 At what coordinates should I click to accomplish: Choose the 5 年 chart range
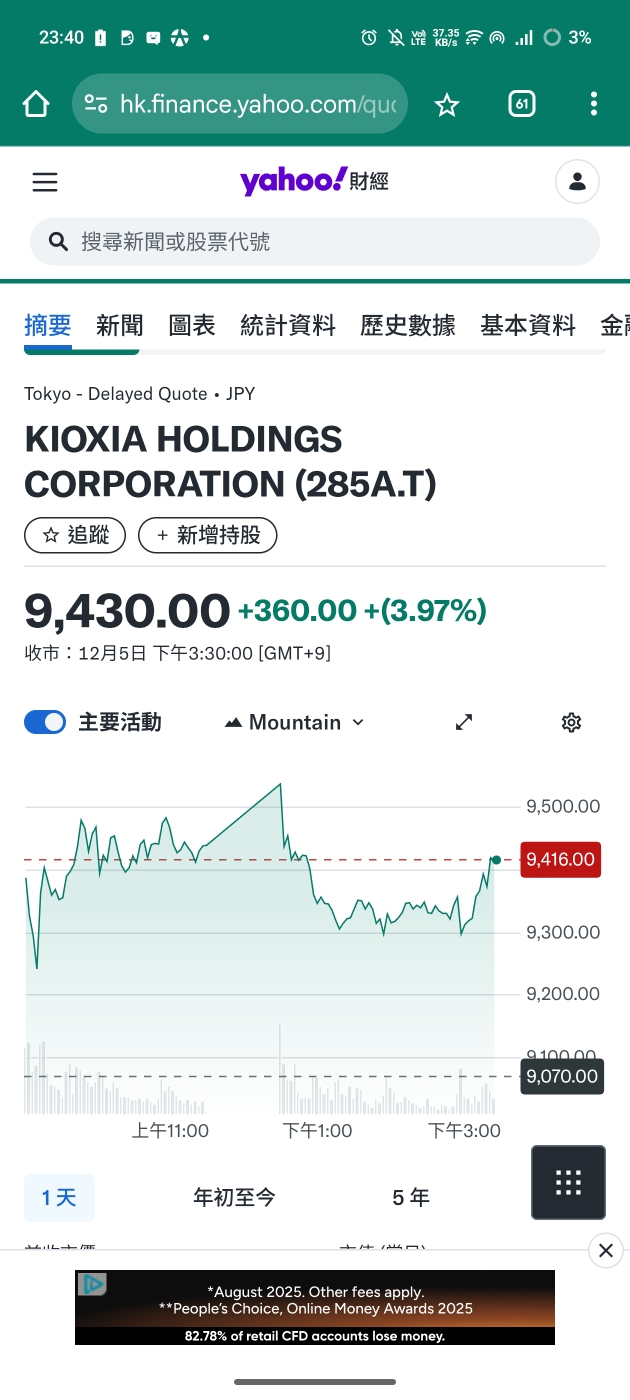point(411,1197)
